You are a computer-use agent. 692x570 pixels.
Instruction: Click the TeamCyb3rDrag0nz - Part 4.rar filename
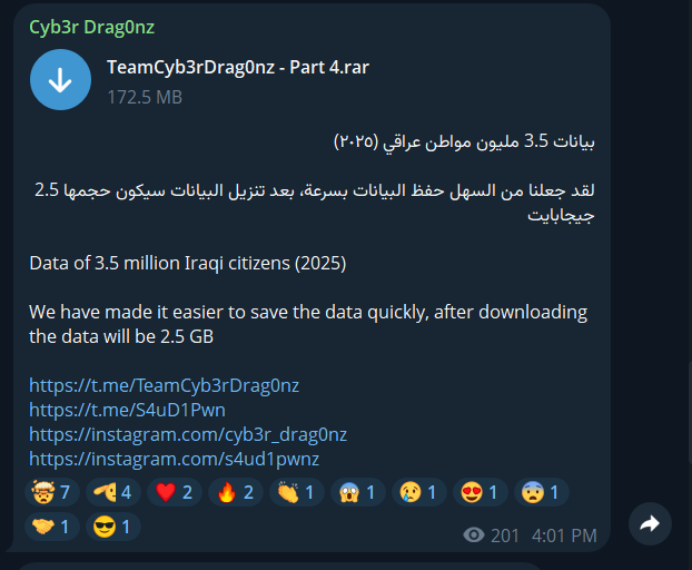(x=238, y=68)
